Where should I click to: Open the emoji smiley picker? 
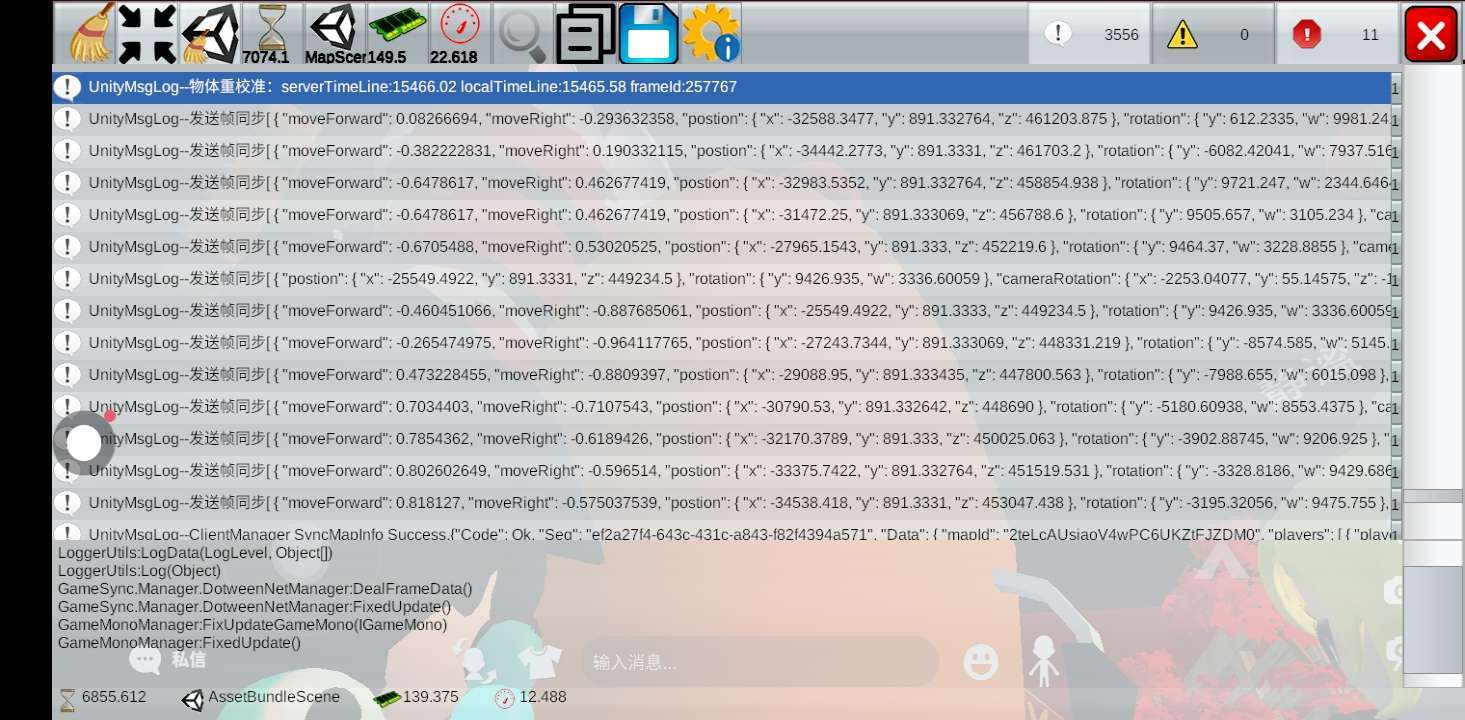click(x=981, y=661)
